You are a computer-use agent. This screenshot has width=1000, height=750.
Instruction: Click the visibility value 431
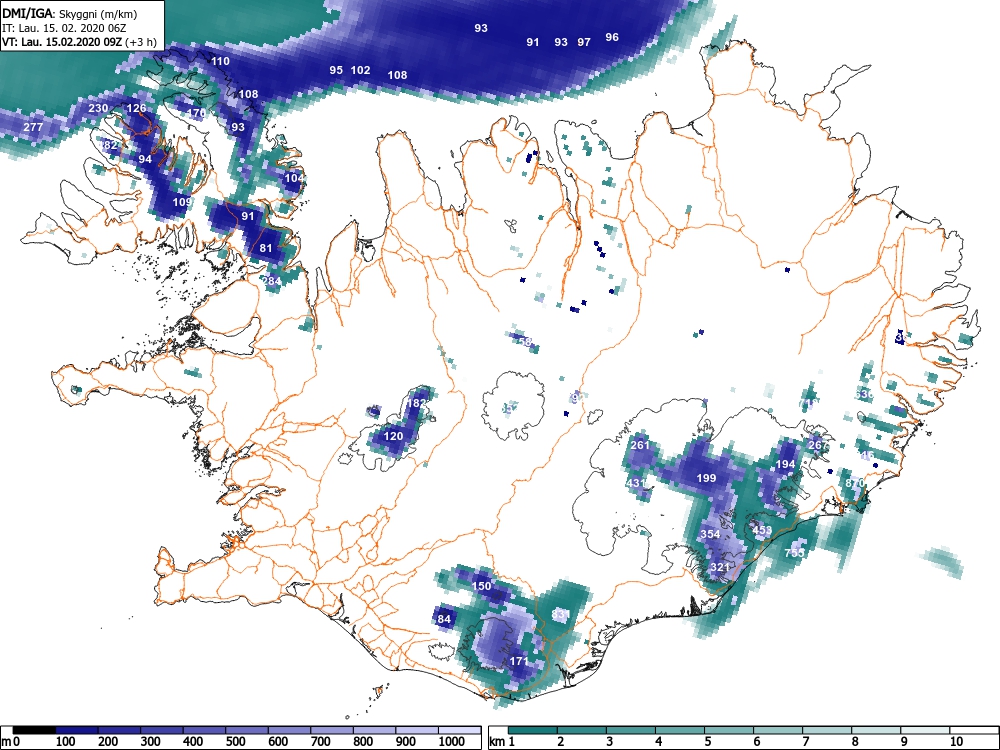(636, 483)
